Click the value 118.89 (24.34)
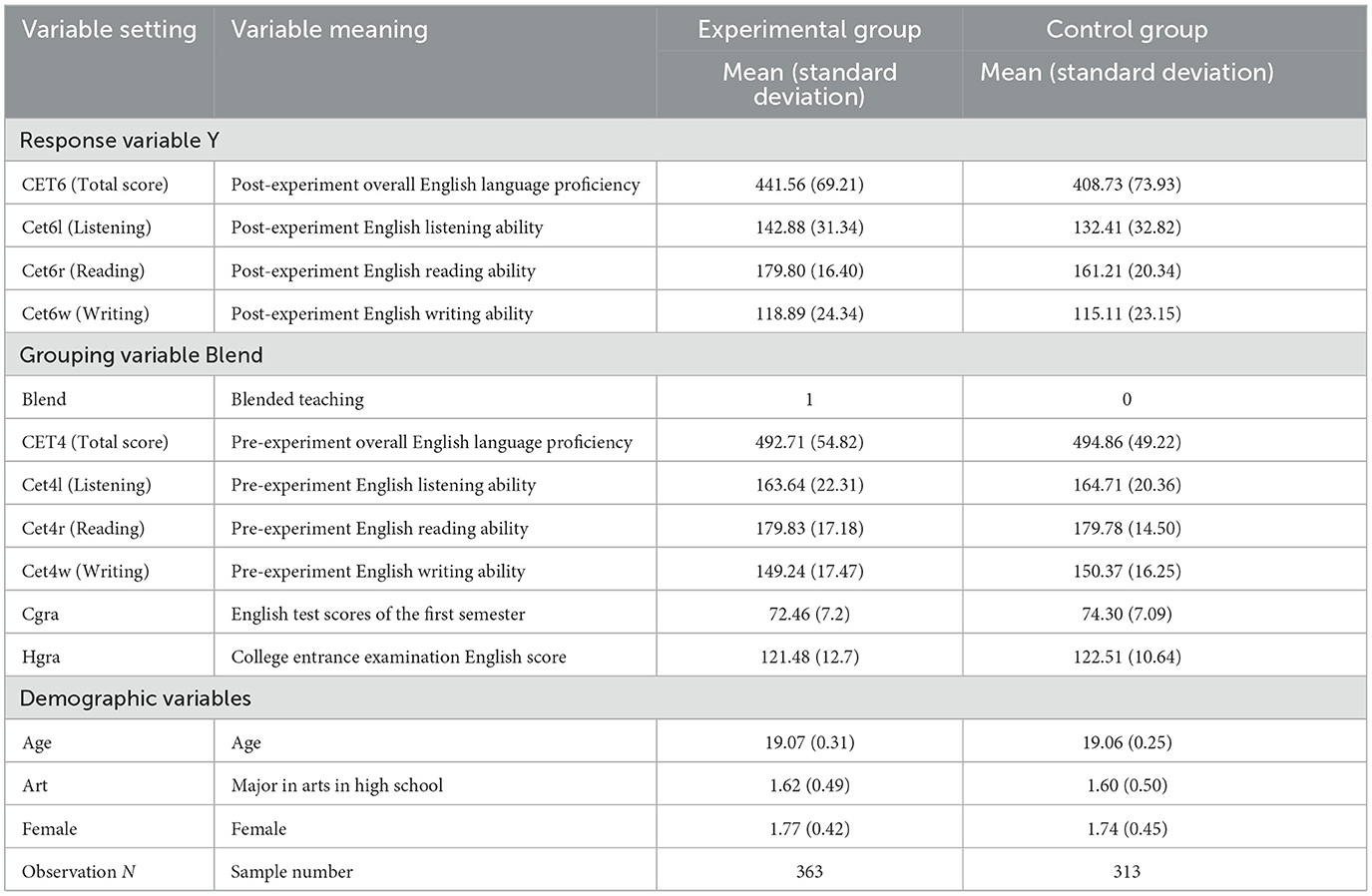This screenshot has height=896, width=1372. pyautogui.click(x=809, y=313)
